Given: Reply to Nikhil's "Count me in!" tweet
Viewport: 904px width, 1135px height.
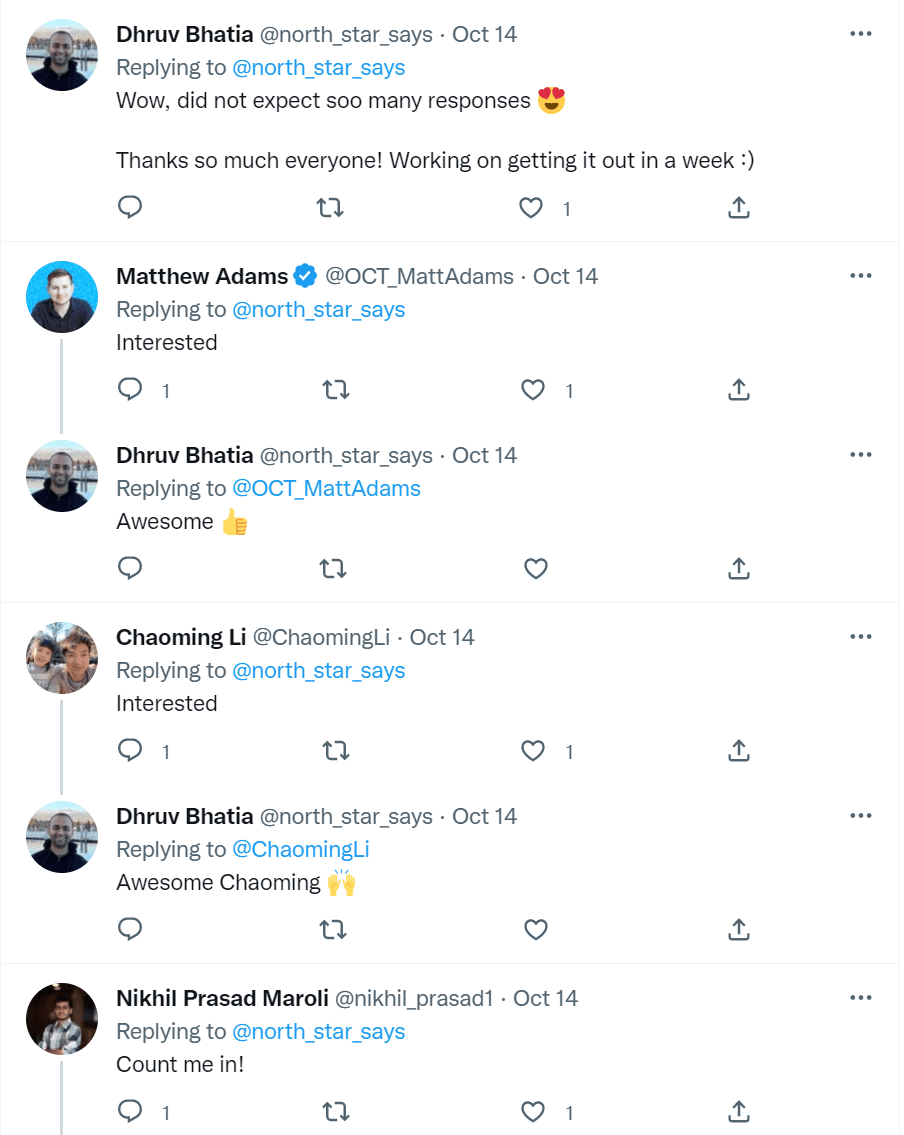Looking at the screenshot, I should pos(130,1111).
